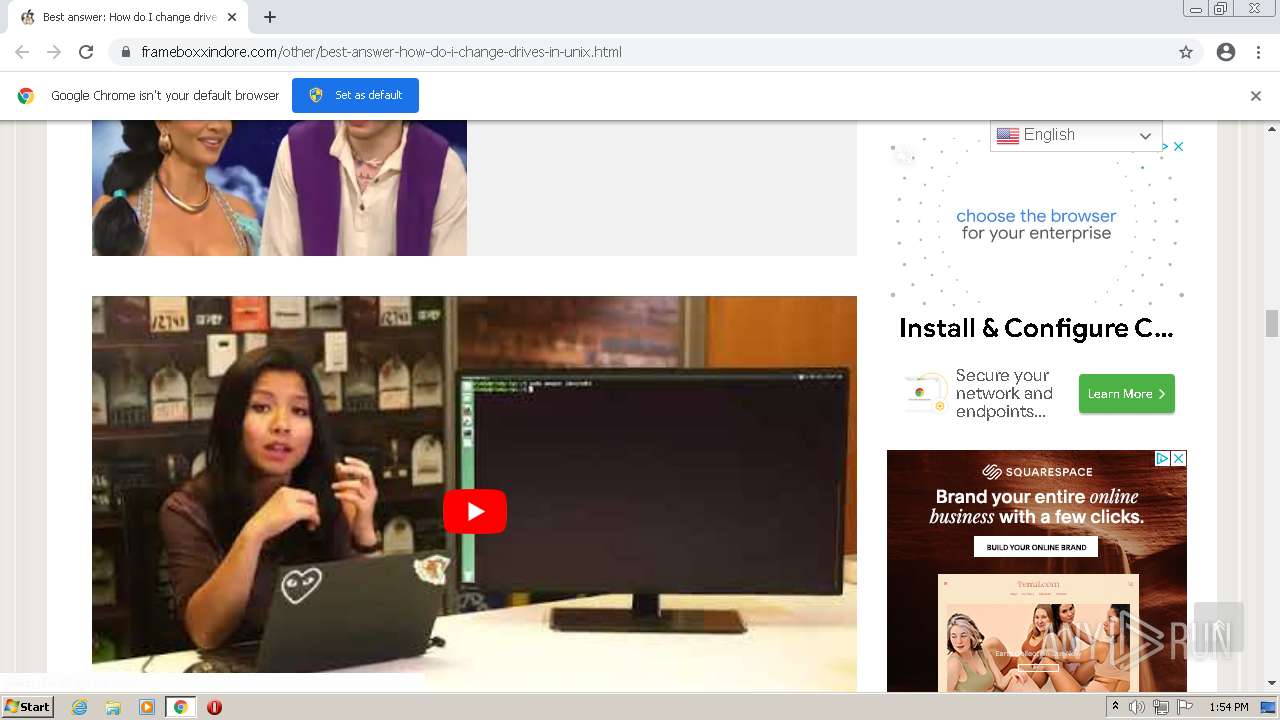This screenshot has width=1280, height=720.
Task: Close the 'Best answer' tab
Action: pos(232,17)
